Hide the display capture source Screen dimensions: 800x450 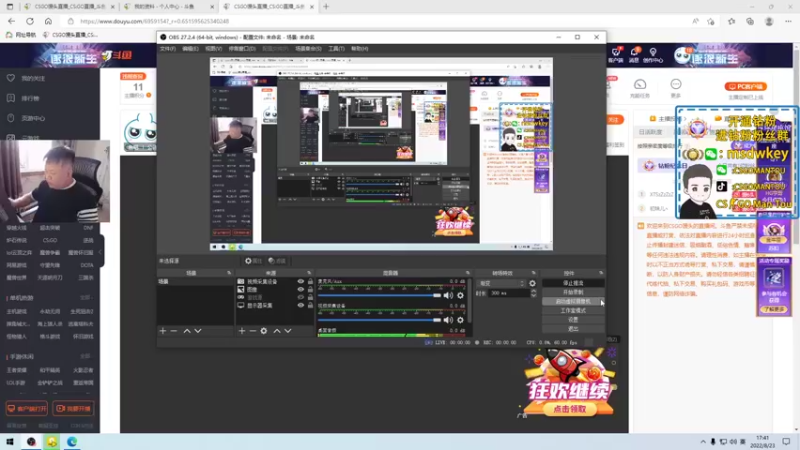(x=301, y=305)
